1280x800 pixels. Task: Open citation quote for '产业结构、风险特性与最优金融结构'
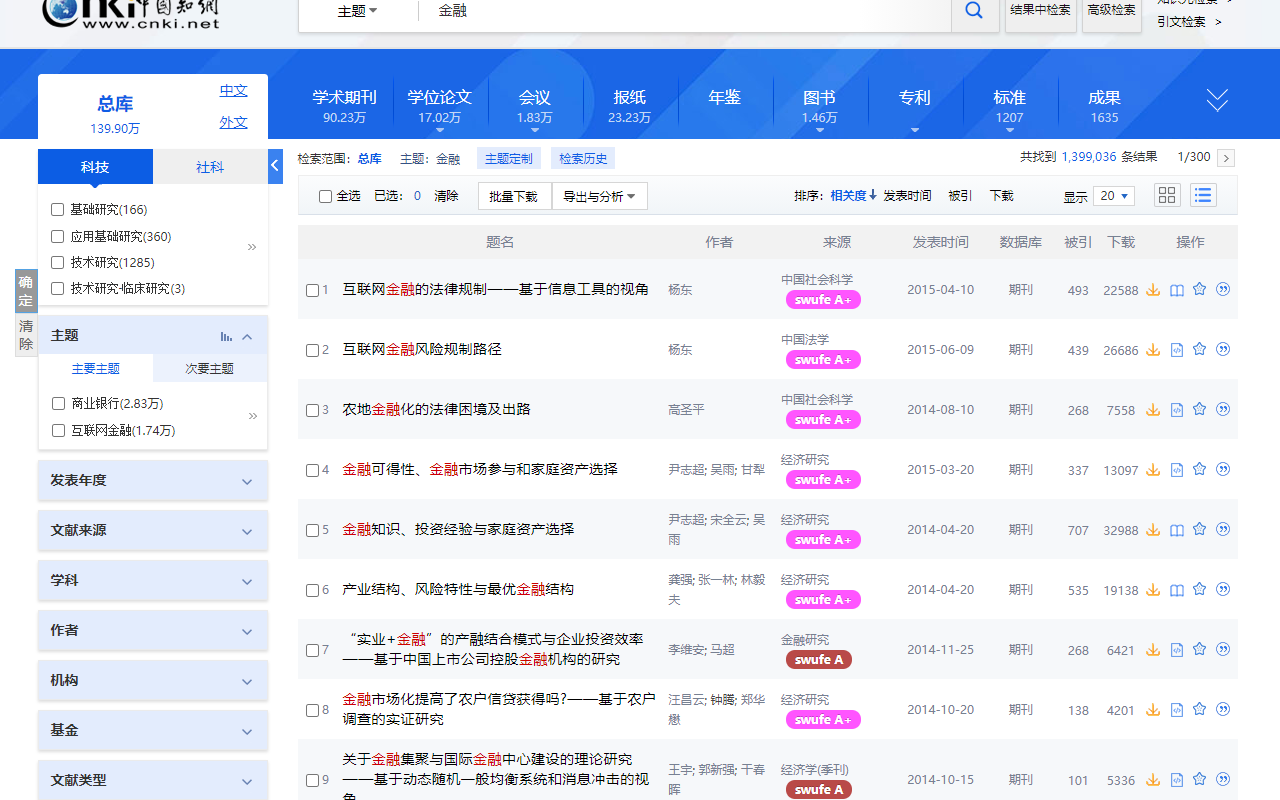(x=1223, y=589)
